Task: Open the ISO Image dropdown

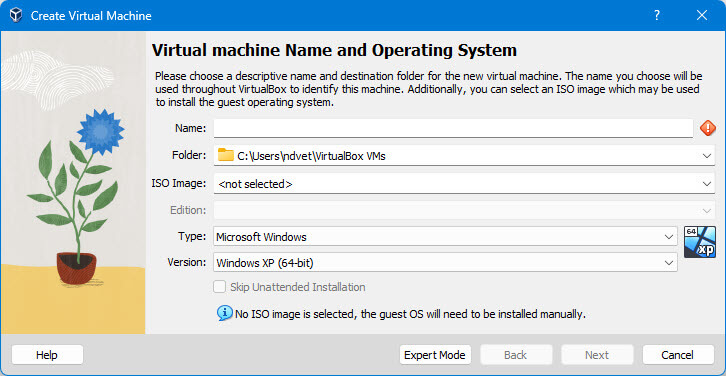Action: [x=464, y=184]
